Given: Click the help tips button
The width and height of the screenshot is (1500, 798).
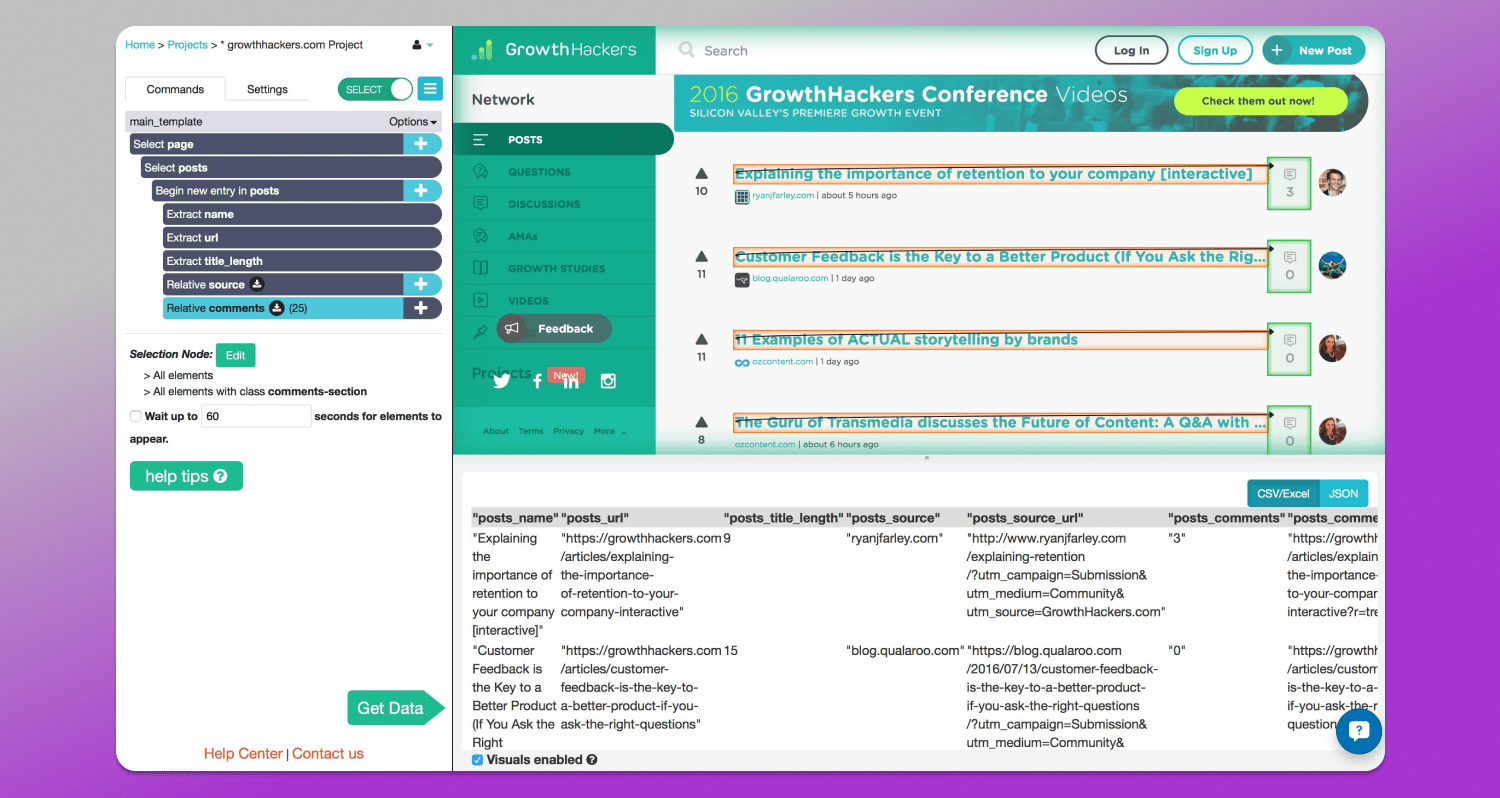Looking at the screenshot, I should click(186, 476).
